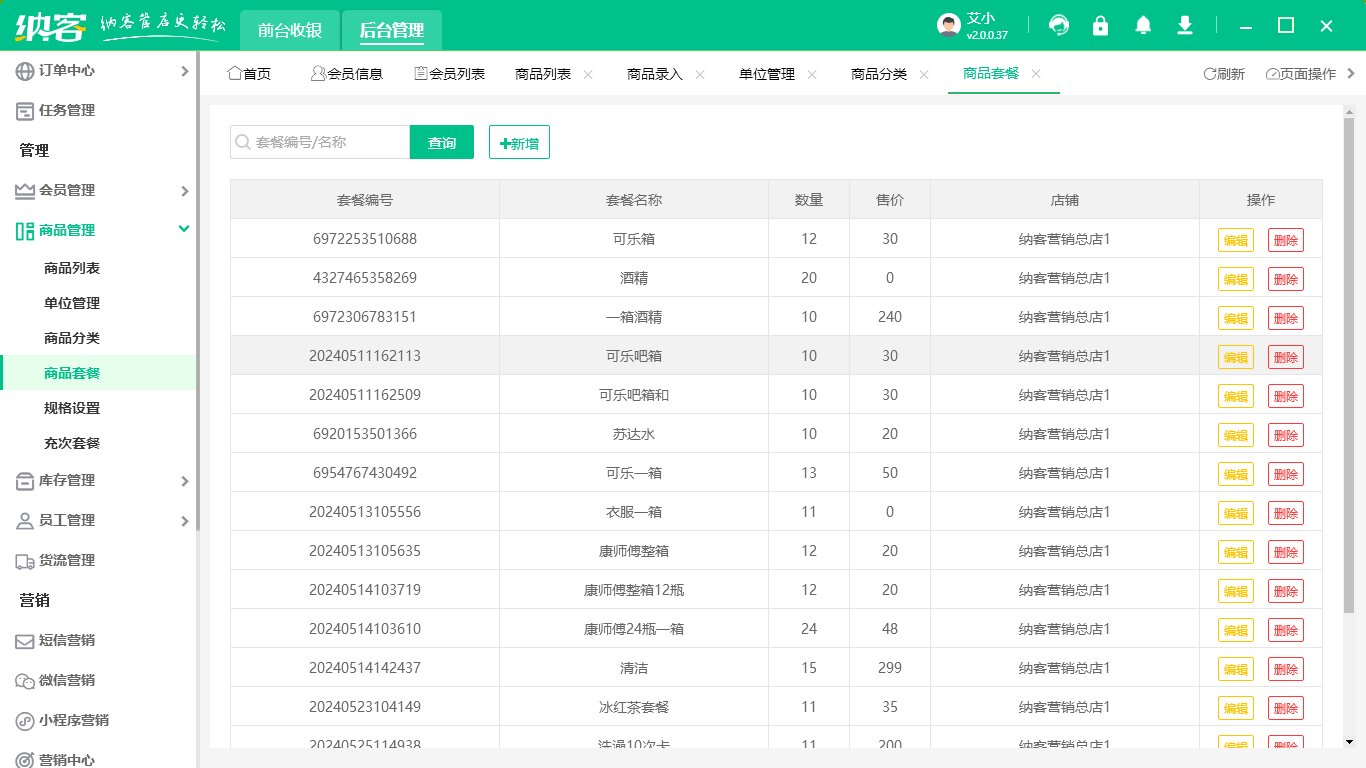Click the download icon in header
Screen dimensions: 1366x768
(1185, 25)
